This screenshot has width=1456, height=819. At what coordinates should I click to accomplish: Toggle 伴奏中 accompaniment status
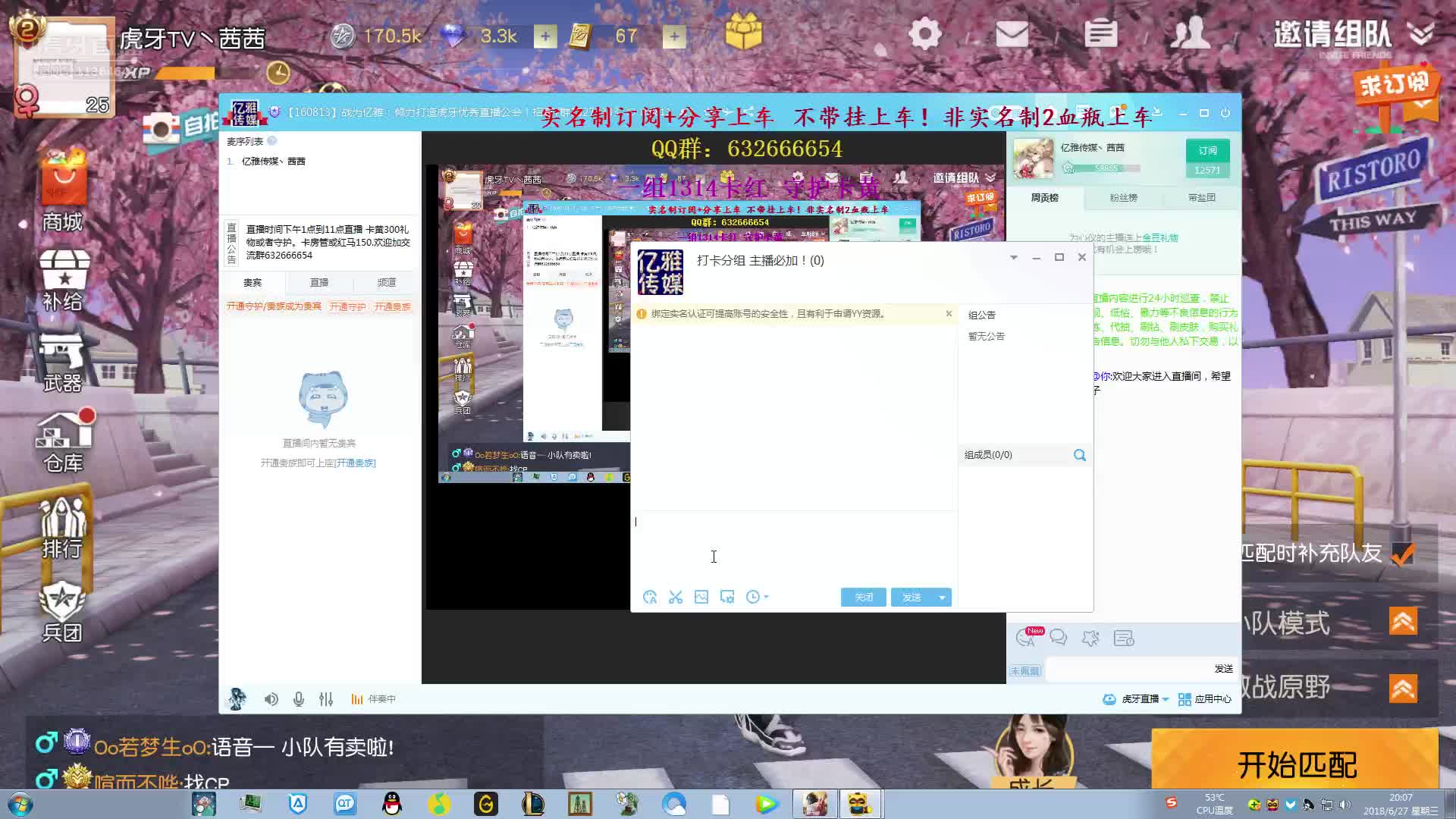coord(373,699)
